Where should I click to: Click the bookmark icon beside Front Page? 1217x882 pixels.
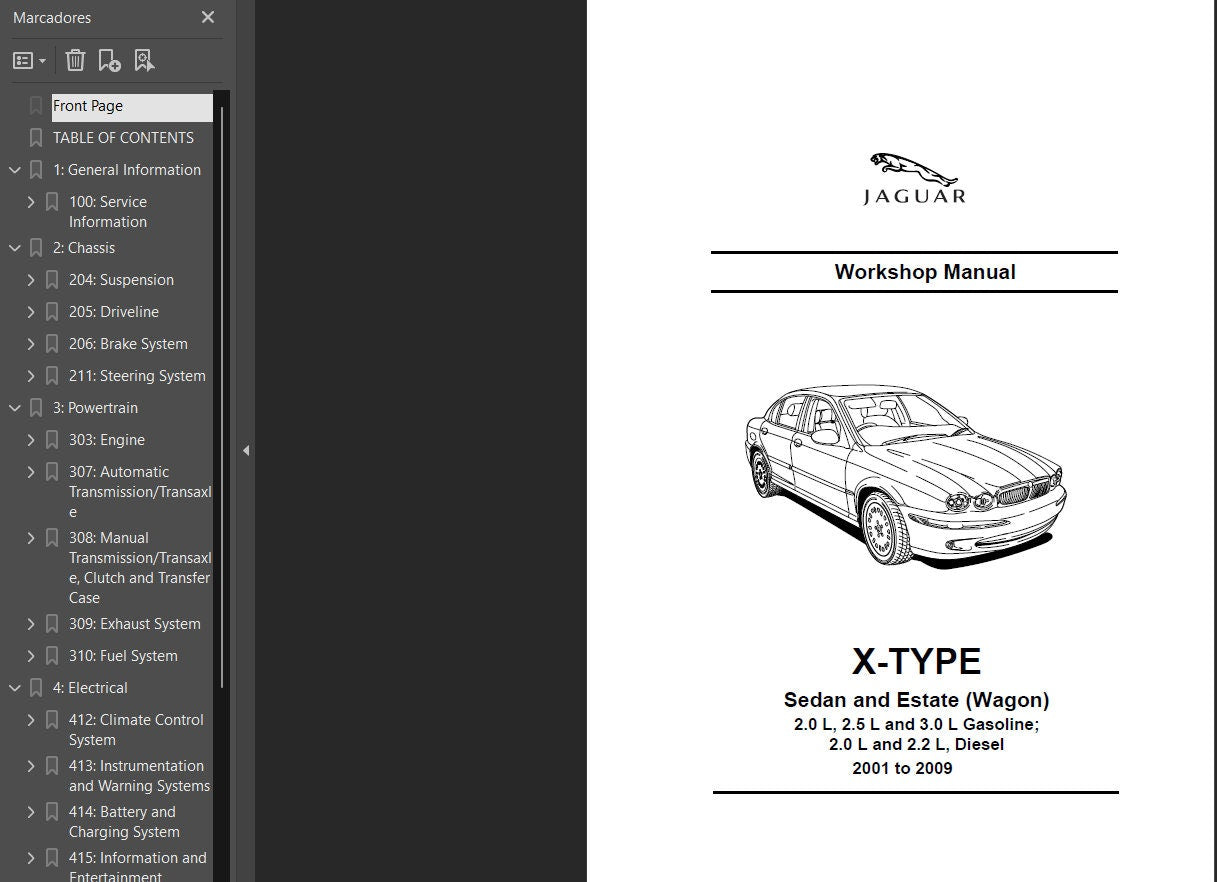click(x=36, y=106)
